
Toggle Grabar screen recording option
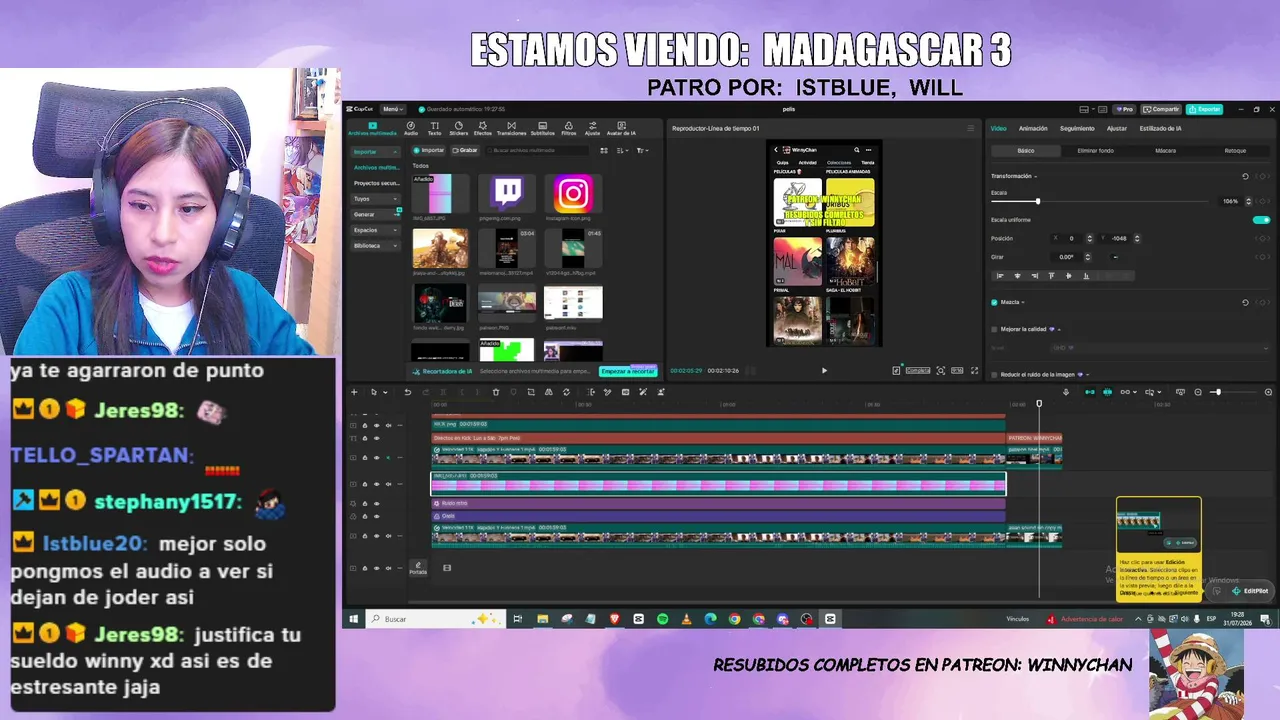click(x=465, y=150)
